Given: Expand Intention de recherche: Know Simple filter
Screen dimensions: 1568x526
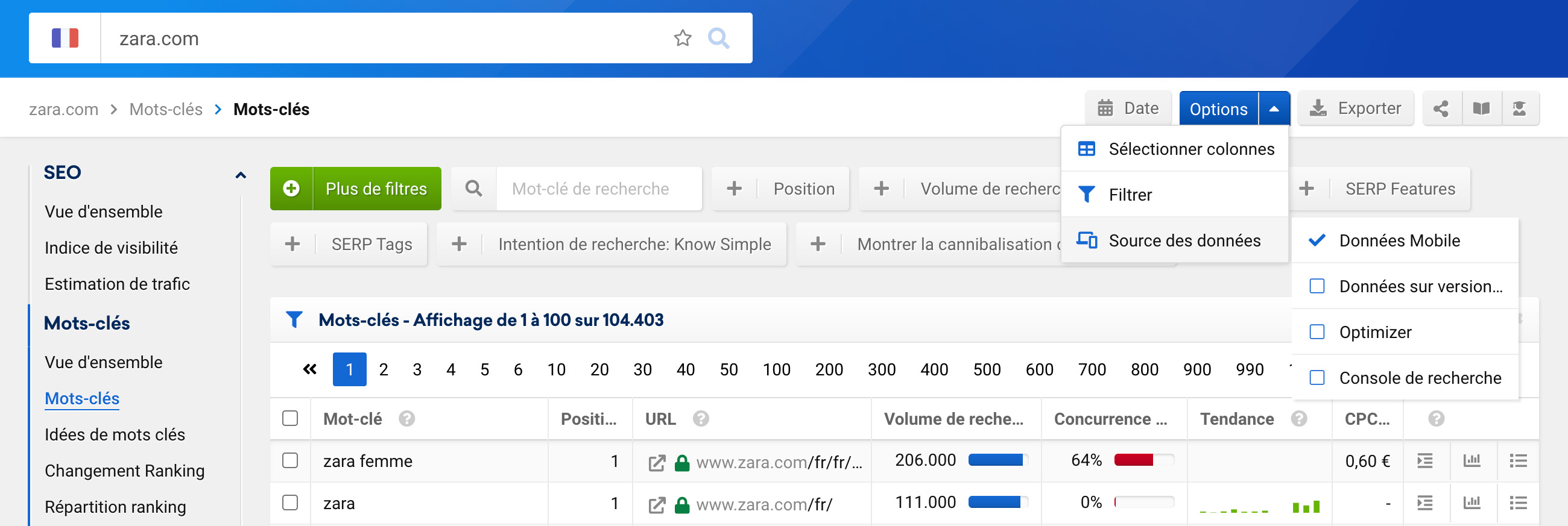Looking at the screenshot, I should pos(611,244).
